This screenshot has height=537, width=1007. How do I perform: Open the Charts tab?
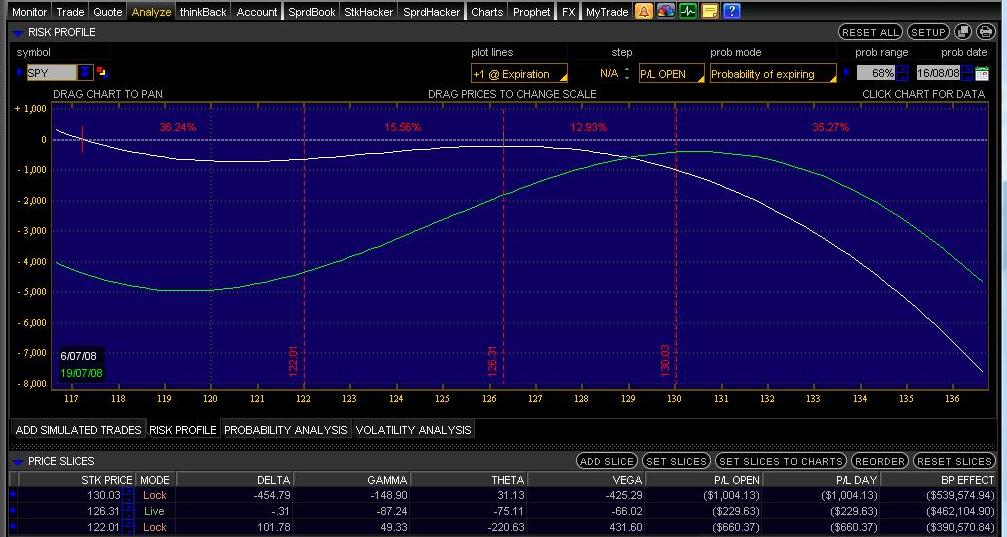[487, 12]
